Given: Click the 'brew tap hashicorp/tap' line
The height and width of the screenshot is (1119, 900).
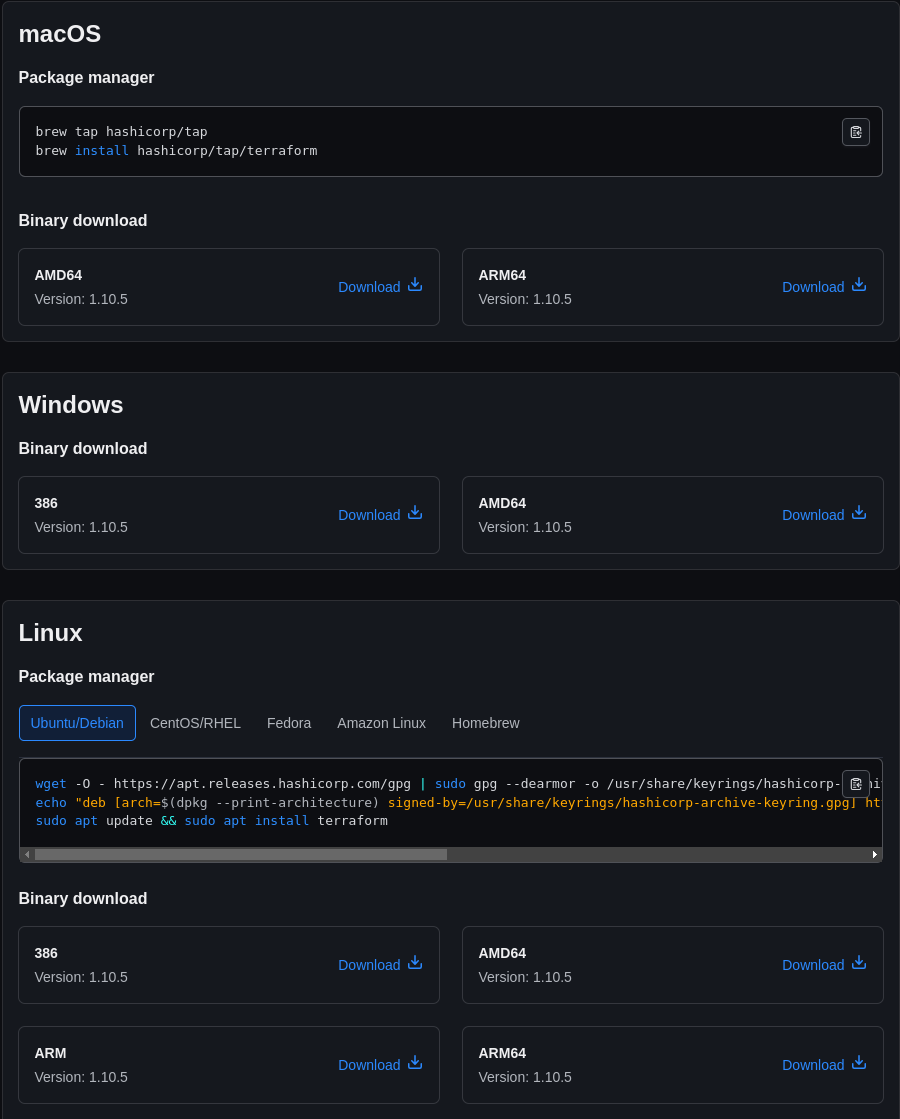Looking at the screenshot, I should click(121, 131).
